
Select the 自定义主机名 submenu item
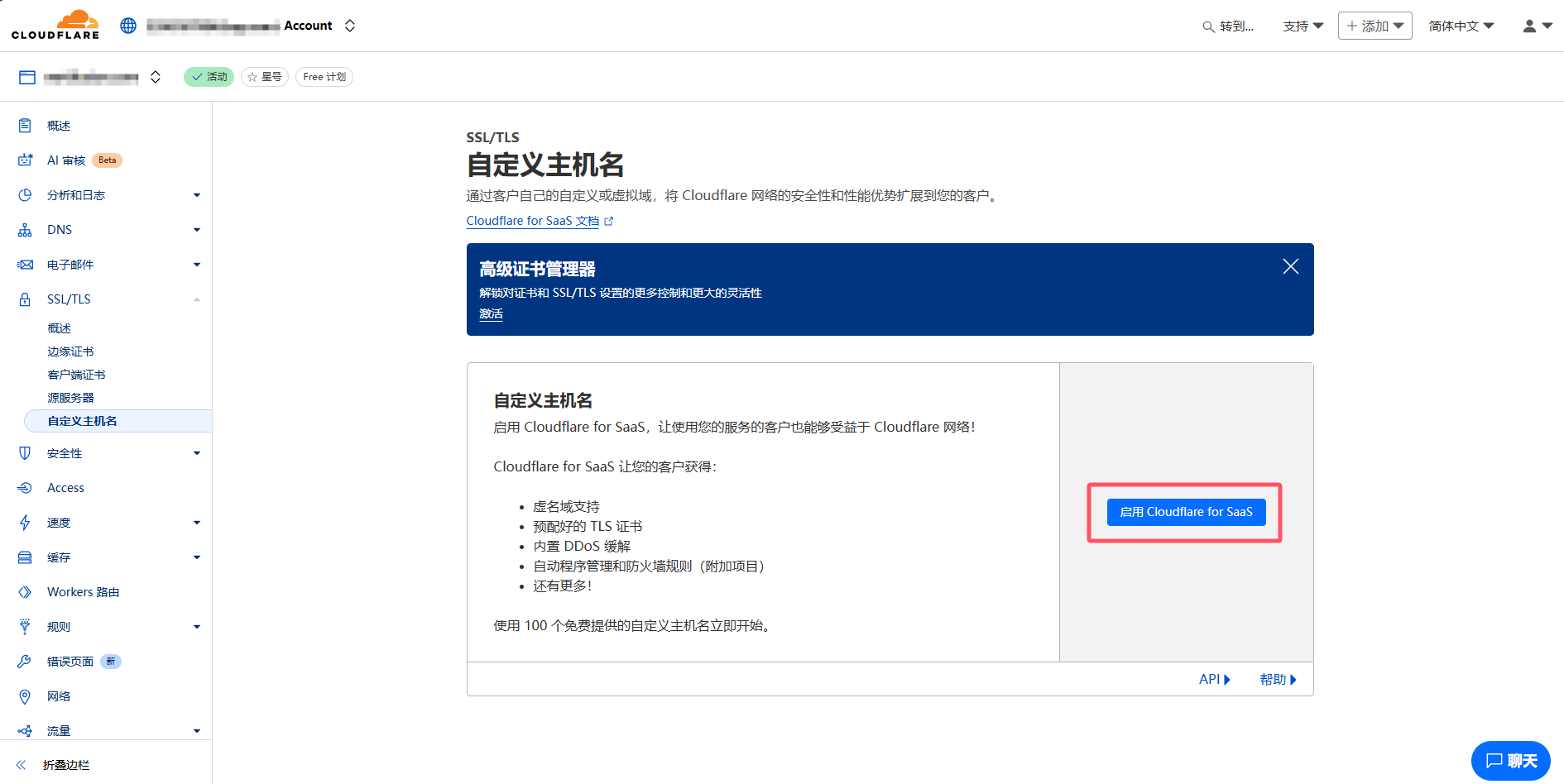[x=118, y=421]
